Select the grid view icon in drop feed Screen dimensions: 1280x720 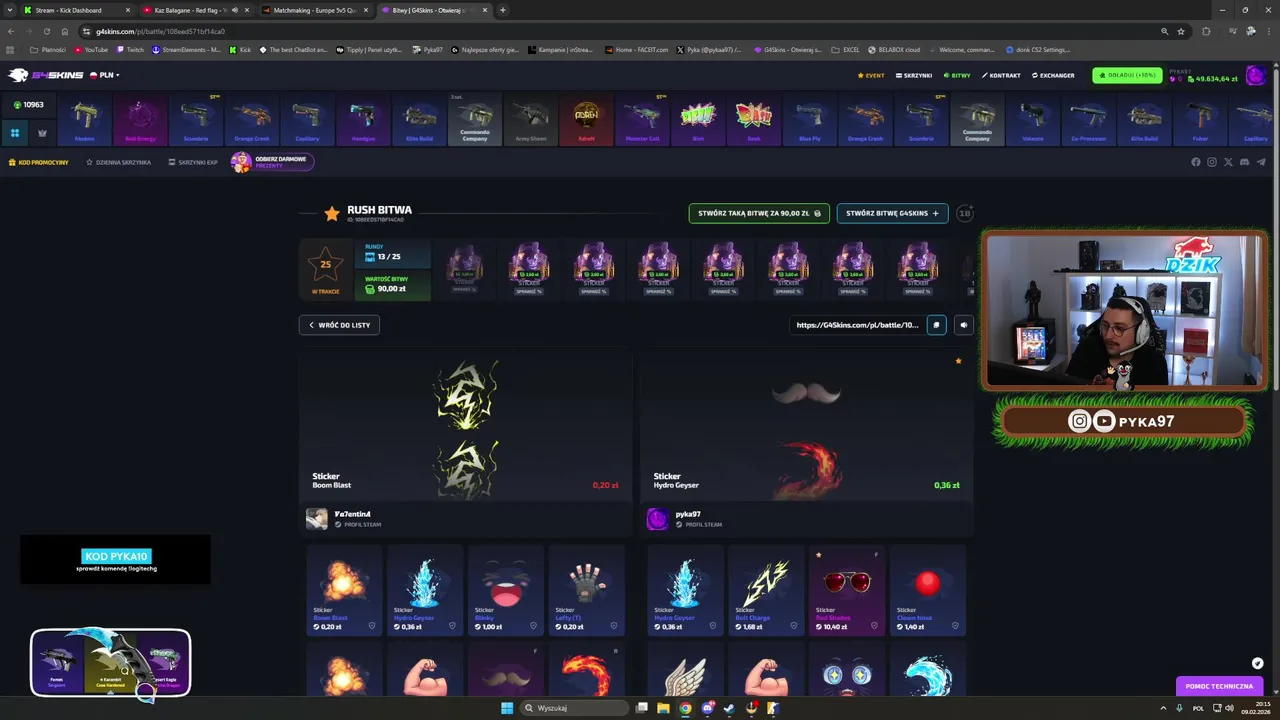tap(15, 132)
